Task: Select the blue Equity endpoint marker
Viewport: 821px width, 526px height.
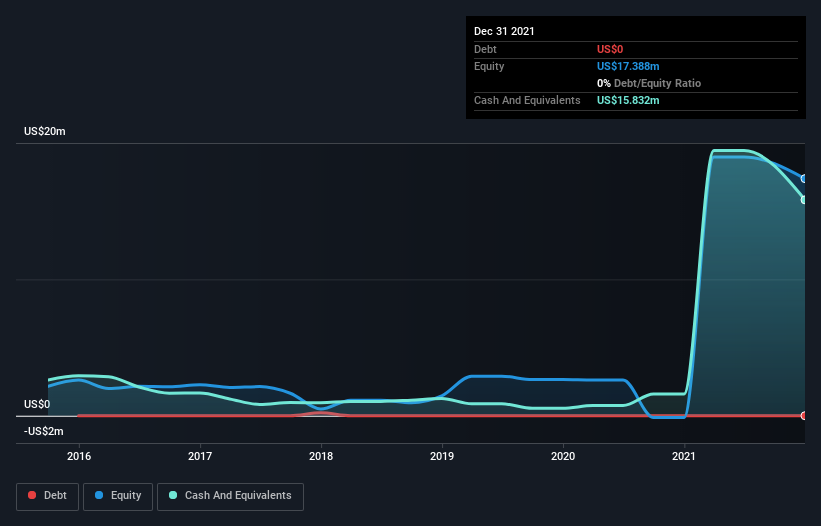Action: [804, 178]
